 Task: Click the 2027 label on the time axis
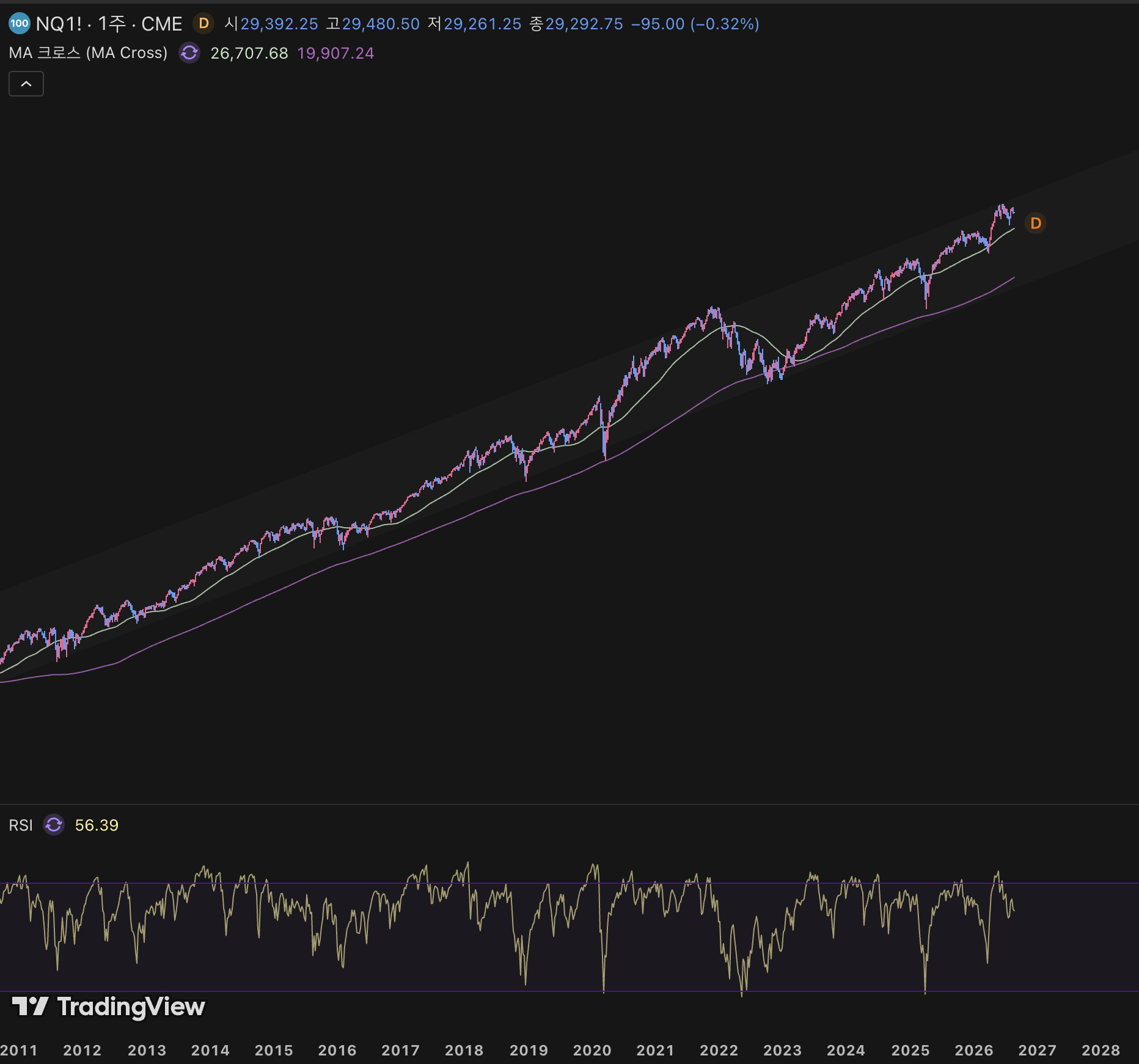tap(1038, 1050)
